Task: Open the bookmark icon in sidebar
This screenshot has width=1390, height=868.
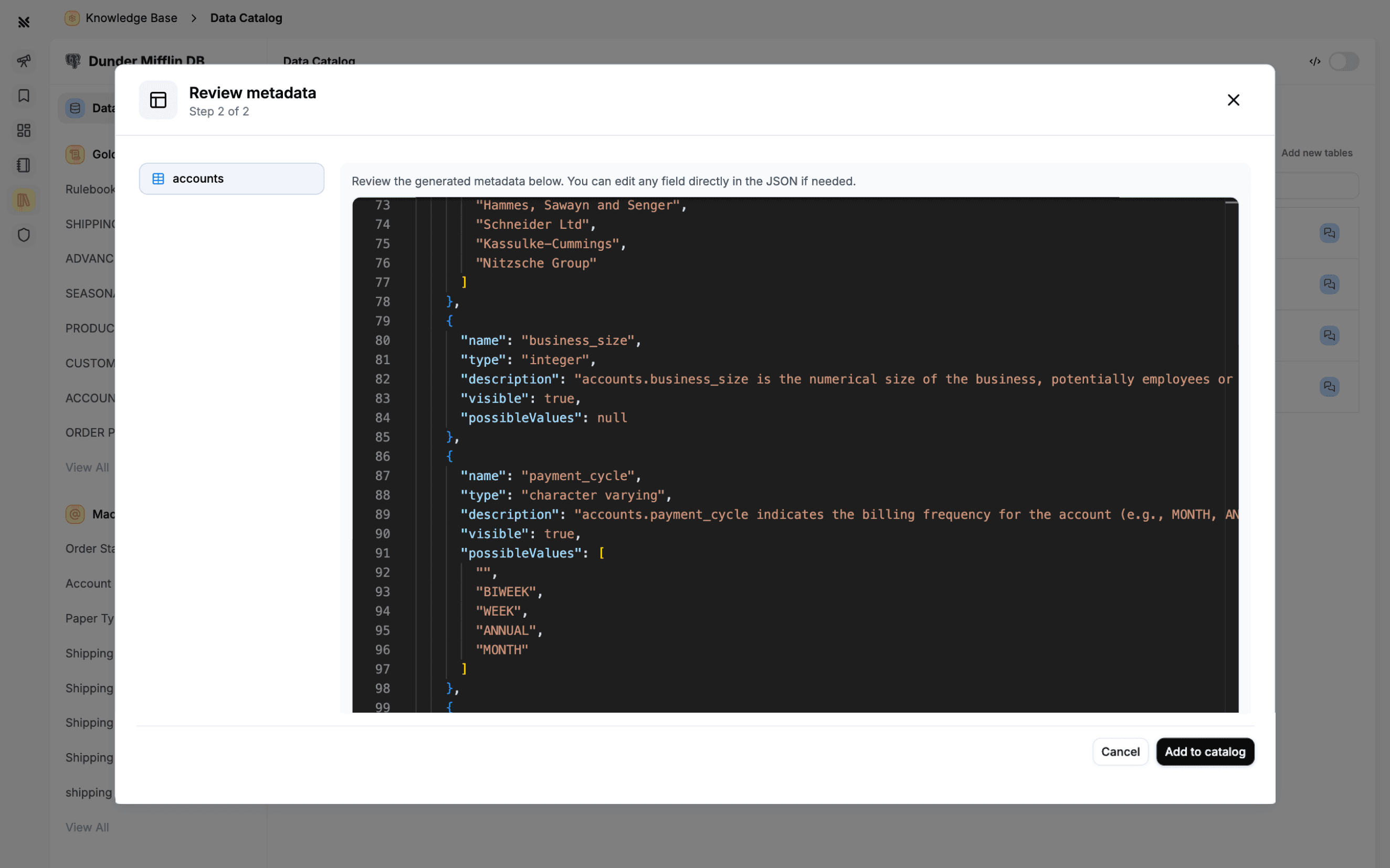Action: click(24, 96)
